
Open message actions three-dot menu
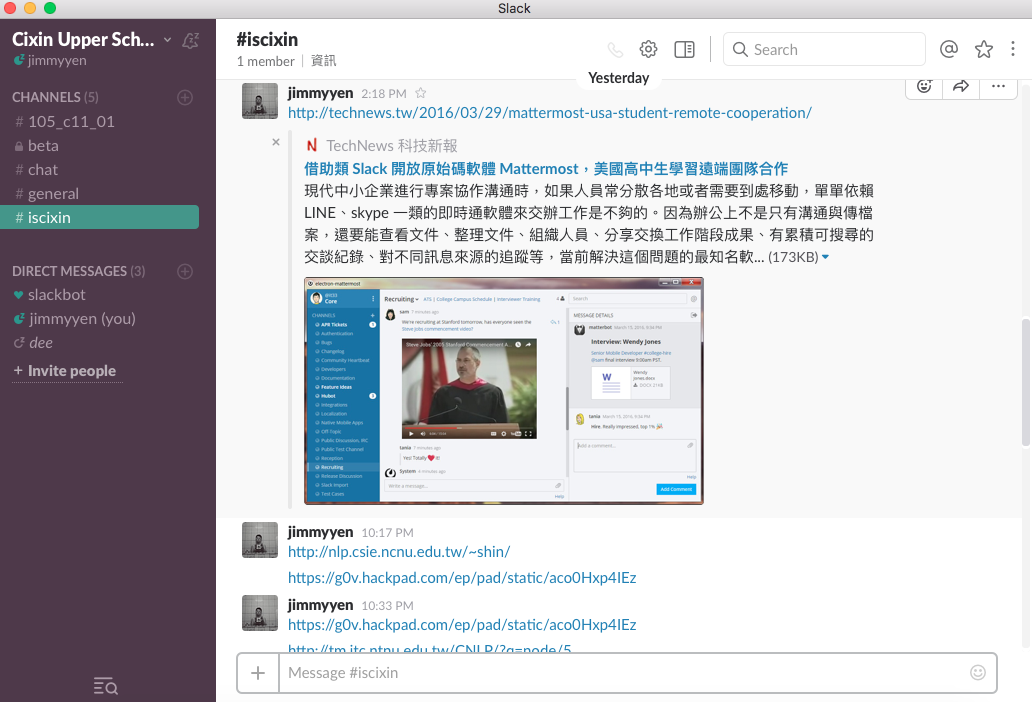(998, 87)
